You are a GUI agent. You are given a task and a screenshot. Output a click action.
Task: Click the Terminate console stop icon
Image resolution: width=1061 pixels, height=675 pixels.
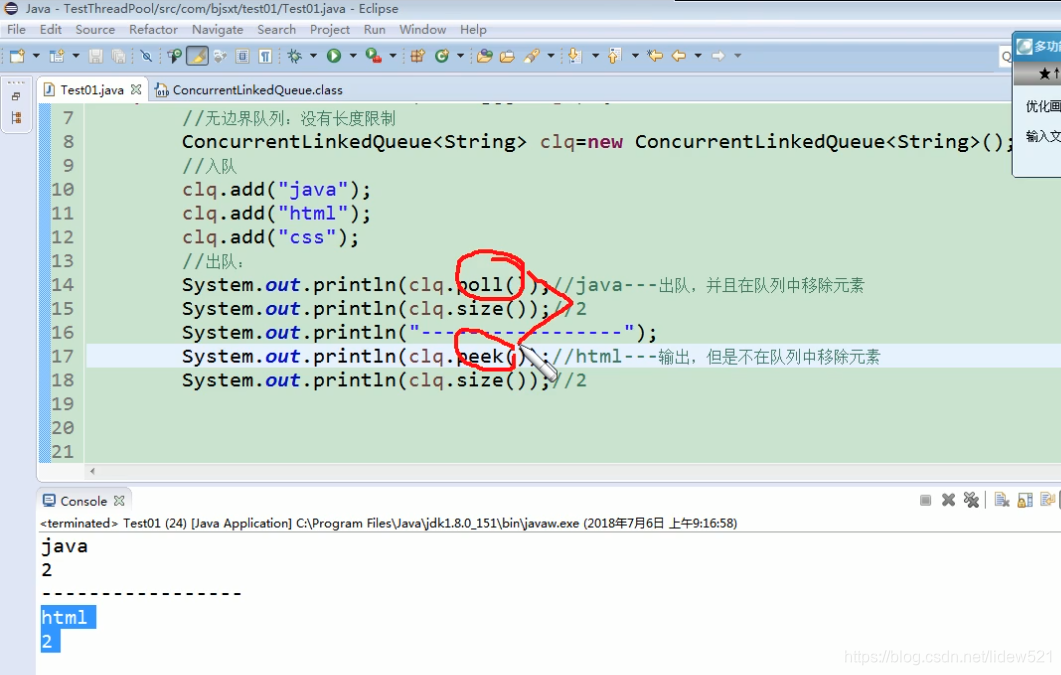pyautogui.click(x=925, y=501)
